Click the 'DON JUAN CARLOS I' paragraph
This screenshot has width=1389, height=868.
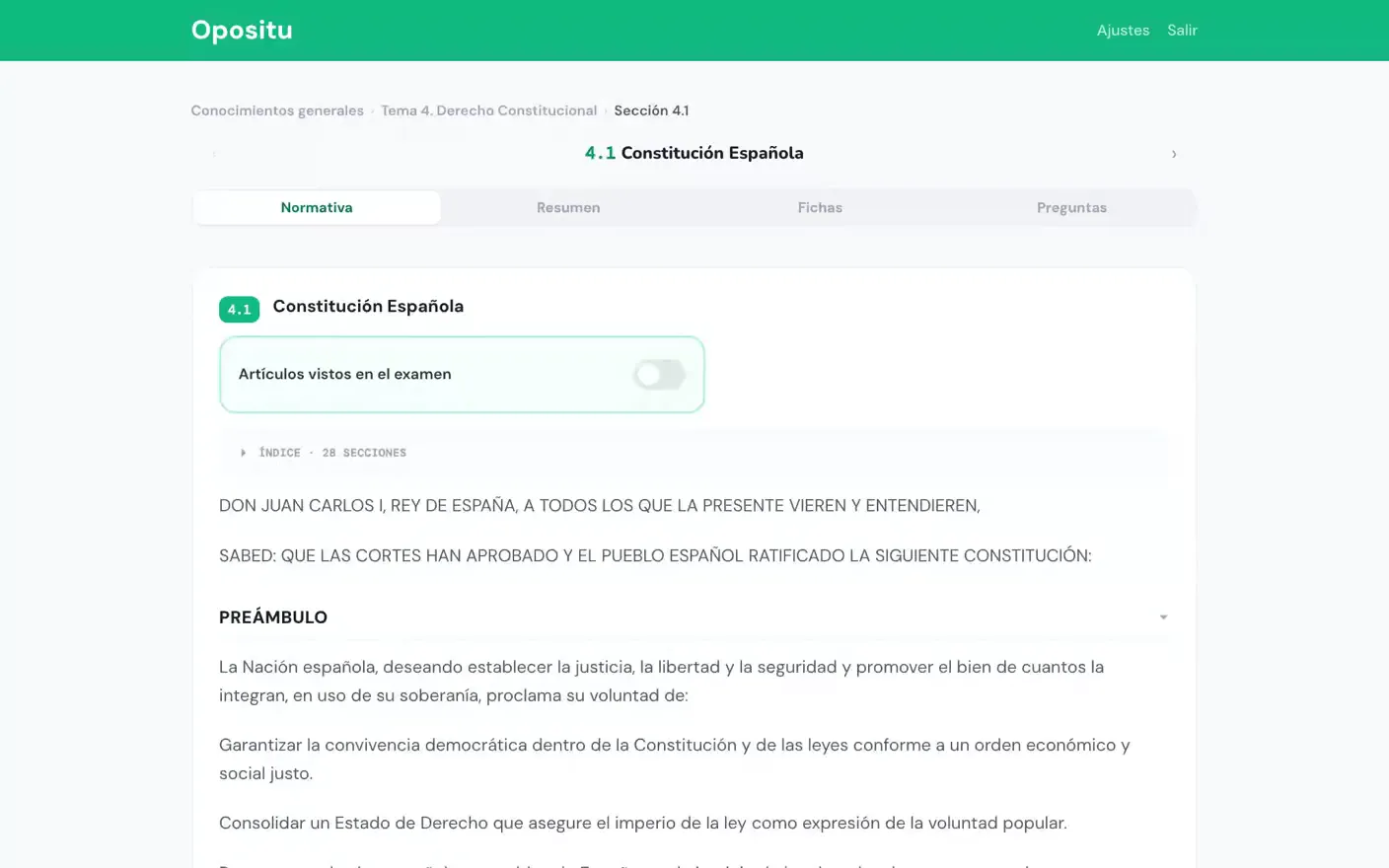pos(600,506)
